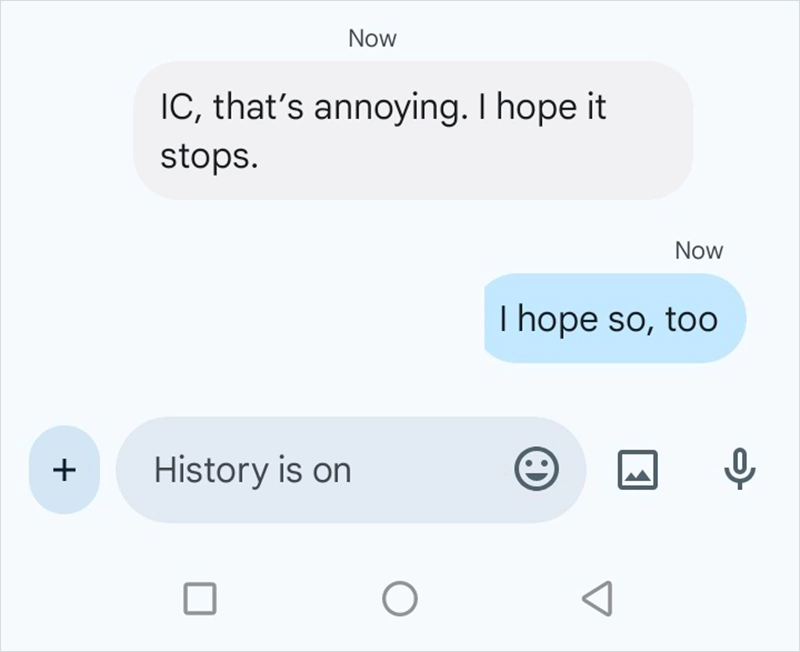Open recent apps with the square button

(x=200, y=597)
